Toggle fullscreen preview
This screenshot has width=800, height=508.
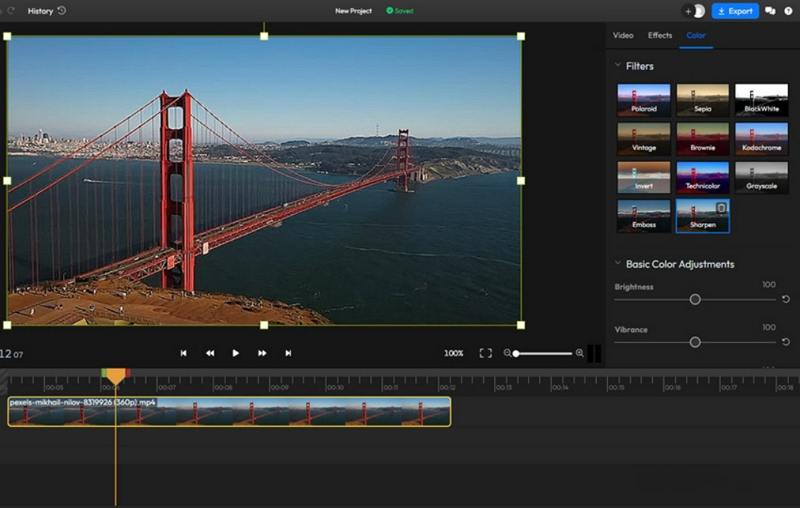tap(485, 353)
